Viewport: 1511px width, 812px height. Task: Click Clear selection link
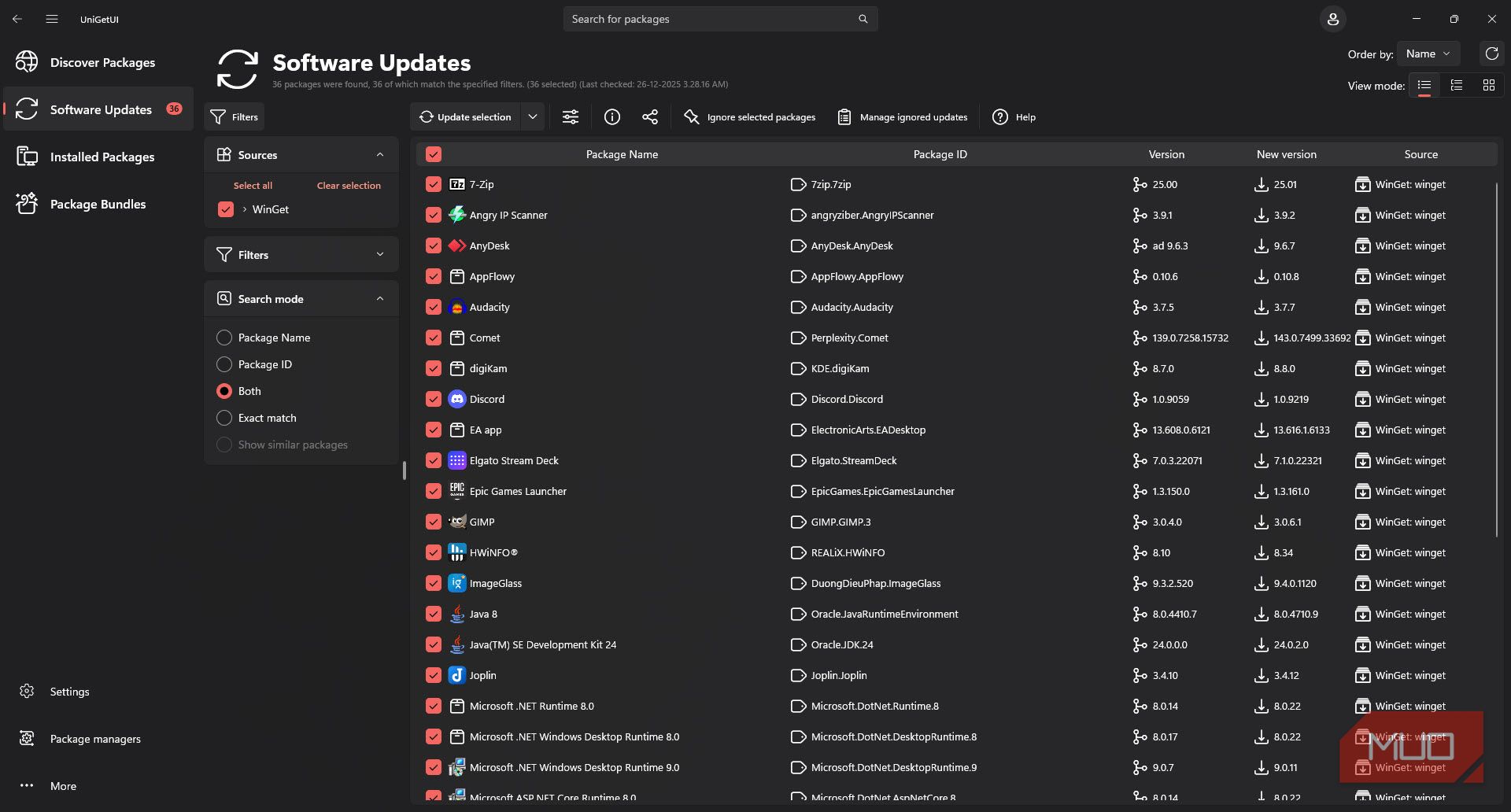tap(349, 186)
